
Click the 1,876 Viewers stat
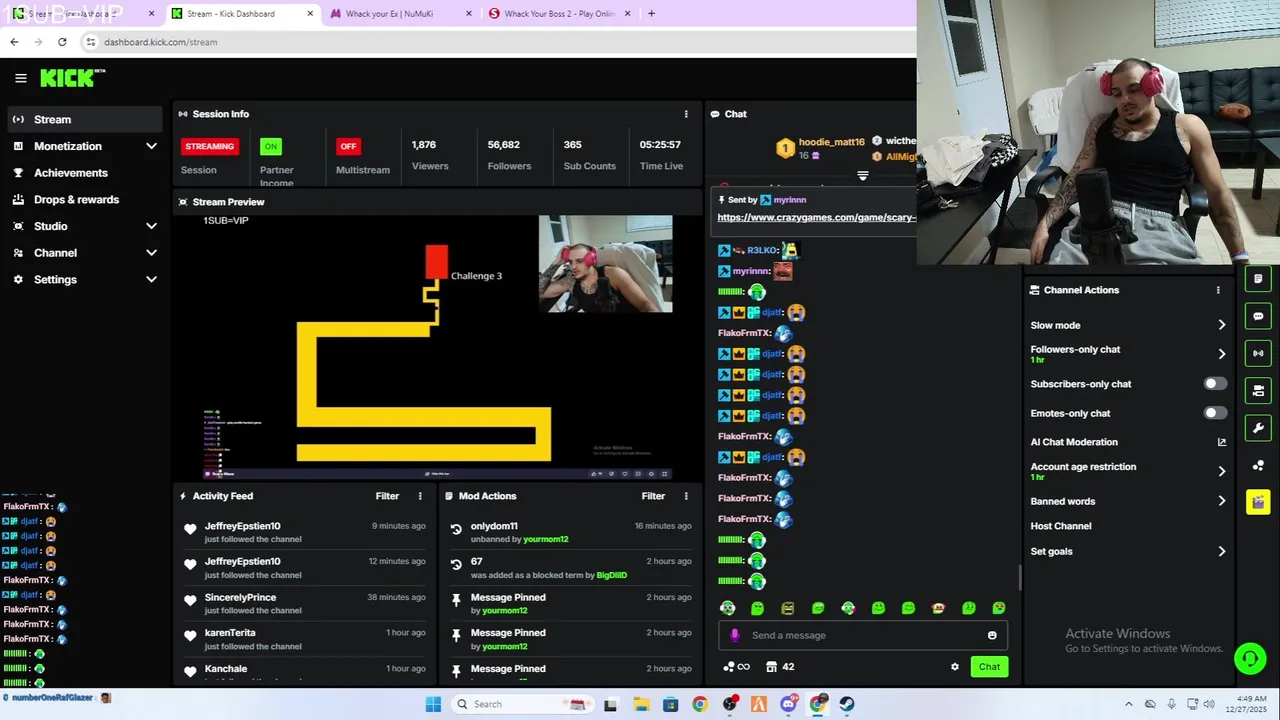point(430,155)
